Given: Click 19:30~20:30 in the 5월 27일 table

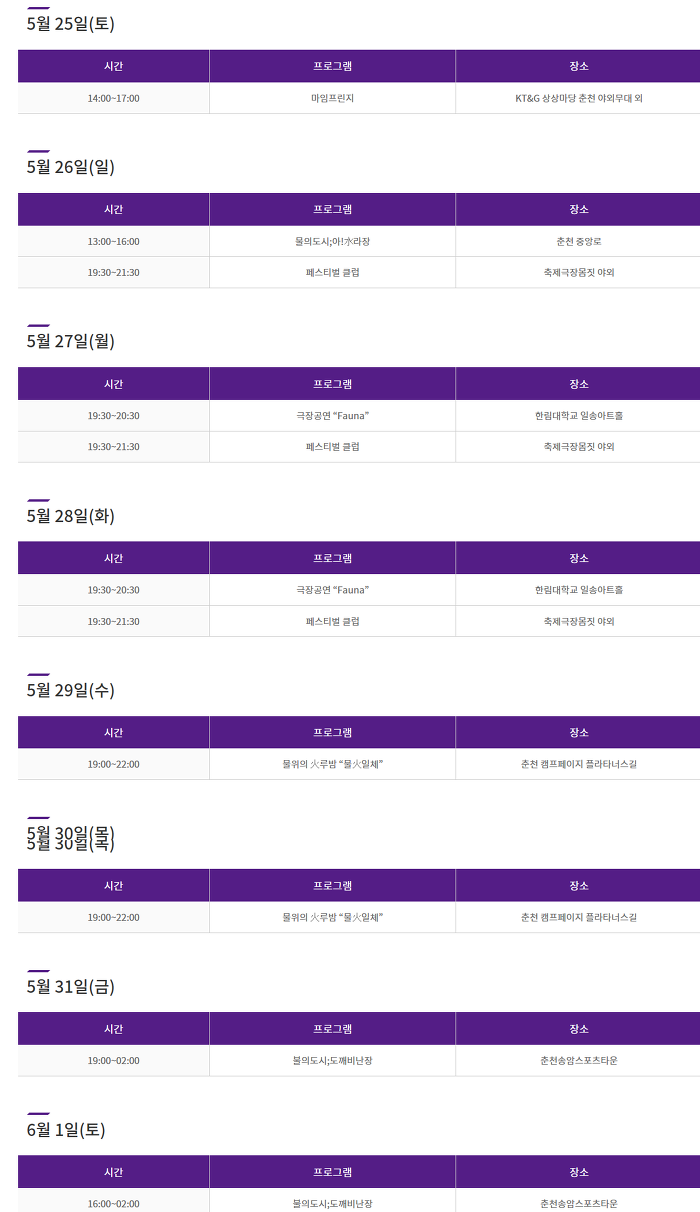Looking at the screenshot, I should point(113,415).
